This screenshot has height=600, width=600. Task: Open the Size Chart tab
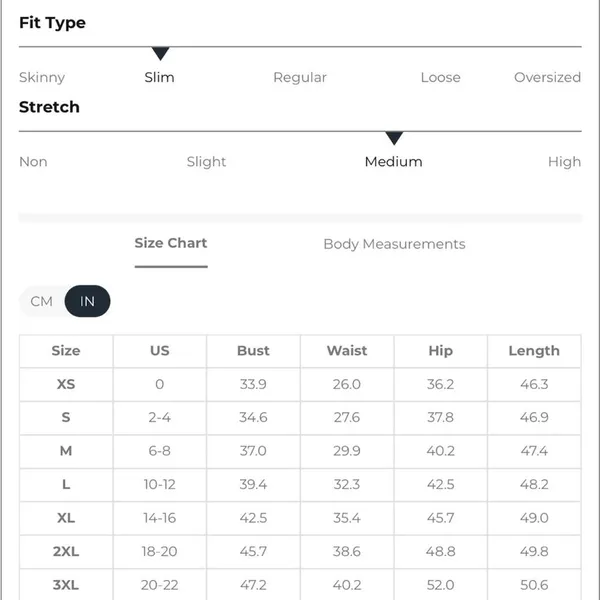click(171, 243)
